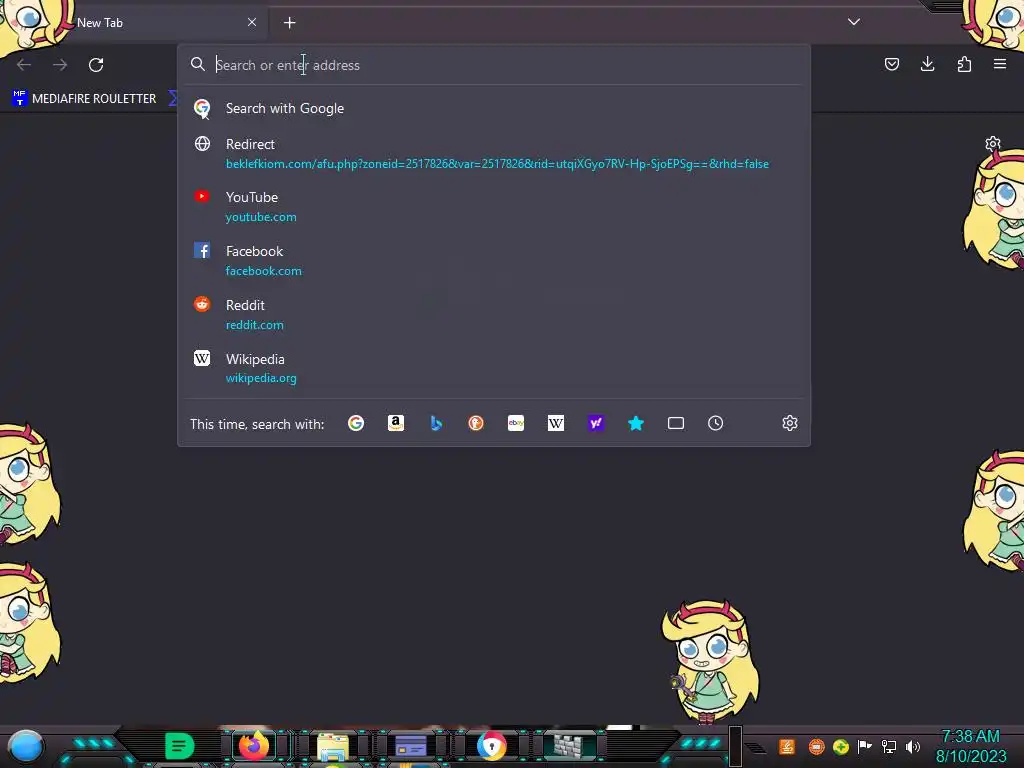Choose the Reddit suggestion

494,315
